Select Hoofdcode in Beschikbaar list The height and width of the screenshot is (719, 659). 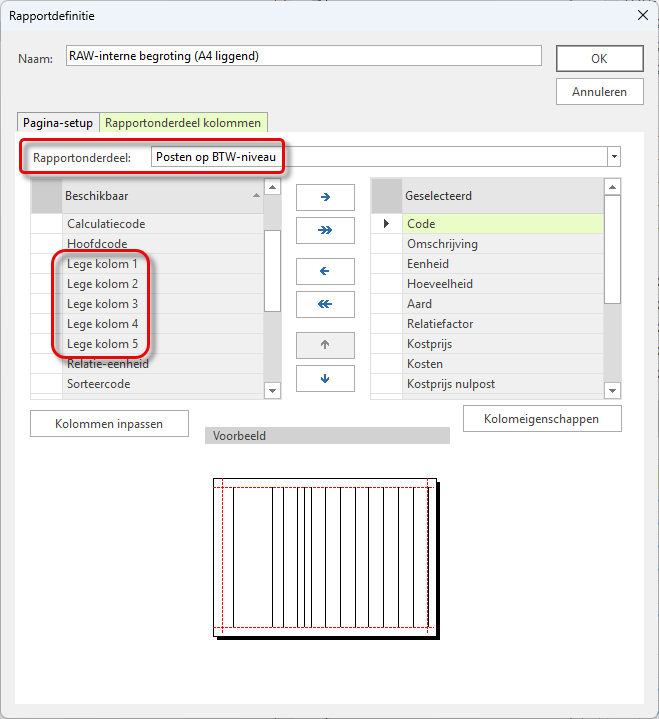[x=163, y=244]
